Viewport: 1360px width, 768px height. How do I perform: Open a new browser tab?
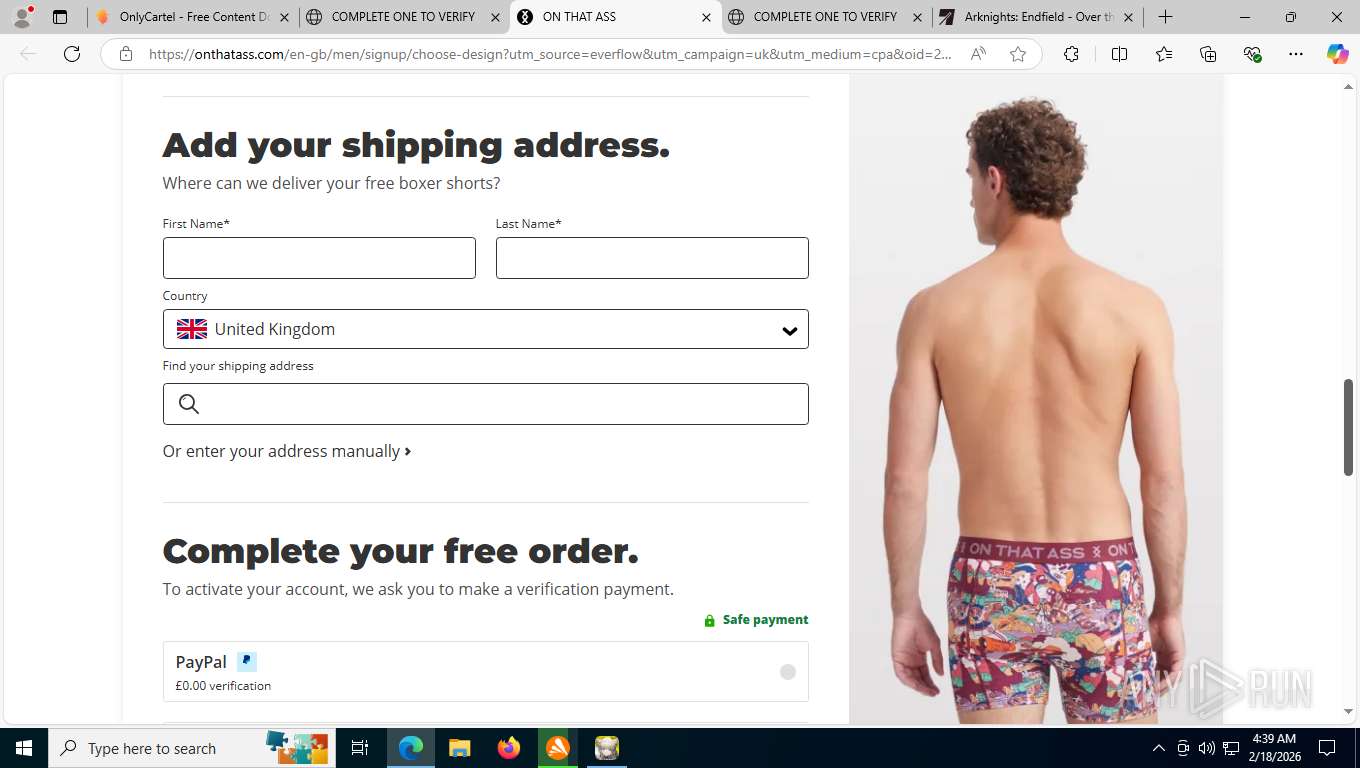tap(1165, 17)
